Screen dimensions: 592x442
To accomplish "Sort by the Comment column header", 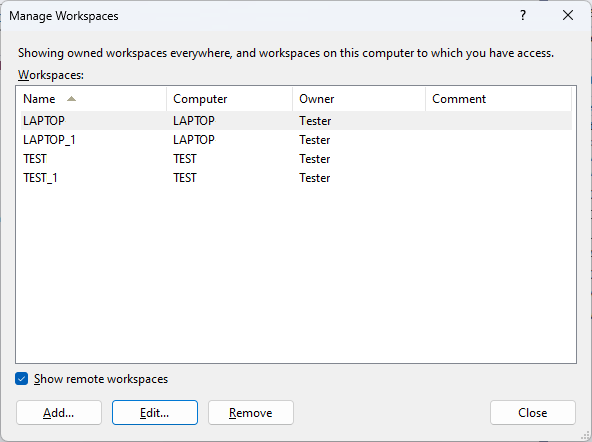I will 498,99.
